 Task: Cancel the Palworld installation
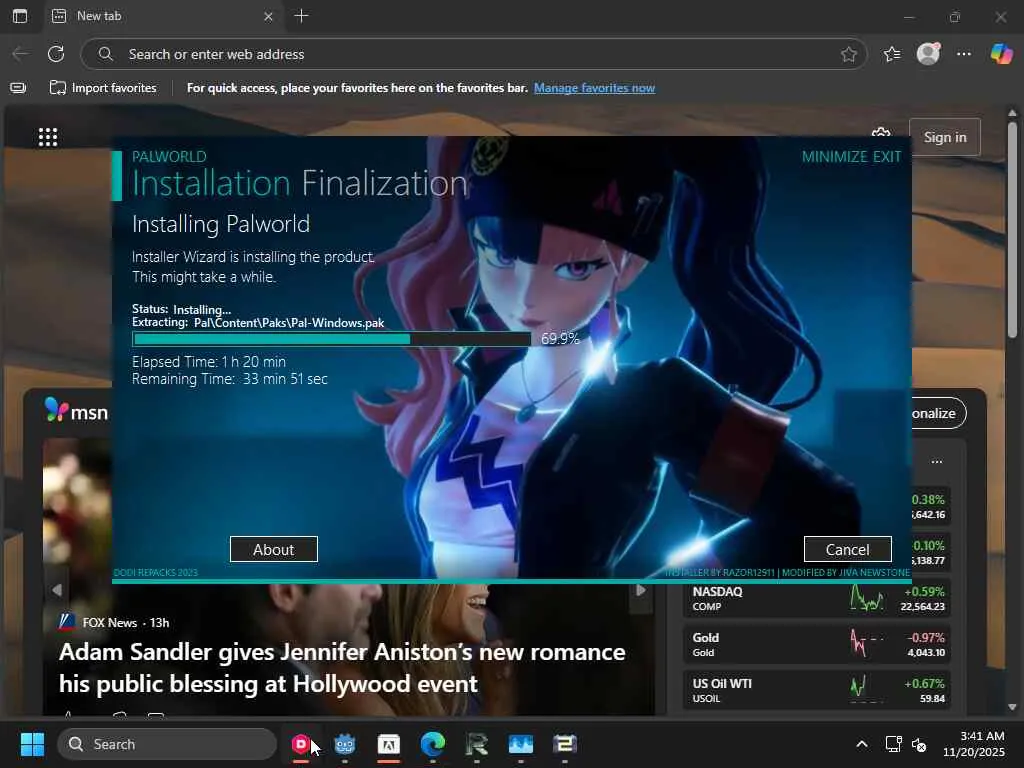(848, 549)
